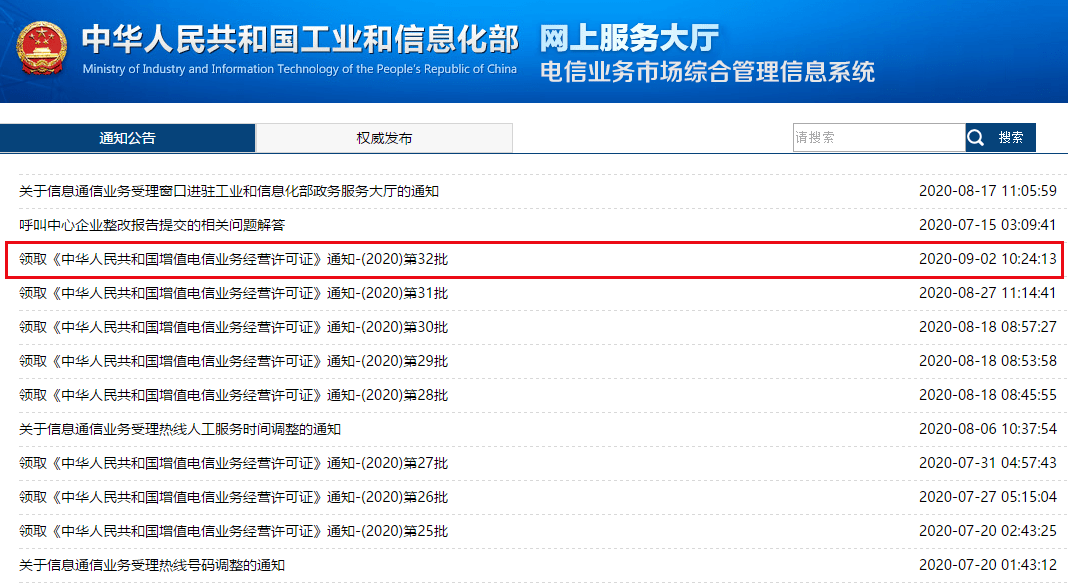Click the timestamp 2020-08-18 08:45:55

(x=988, y=395)
